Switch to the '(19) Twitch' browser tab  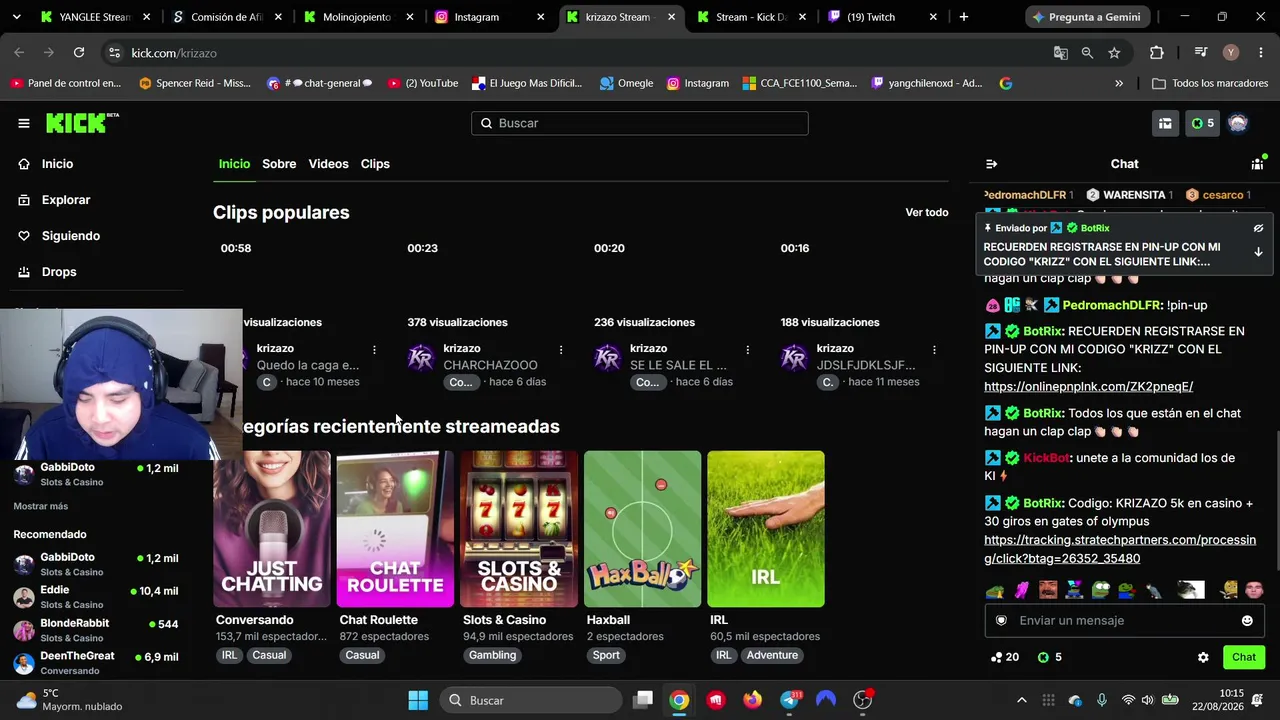click(883, 17)
